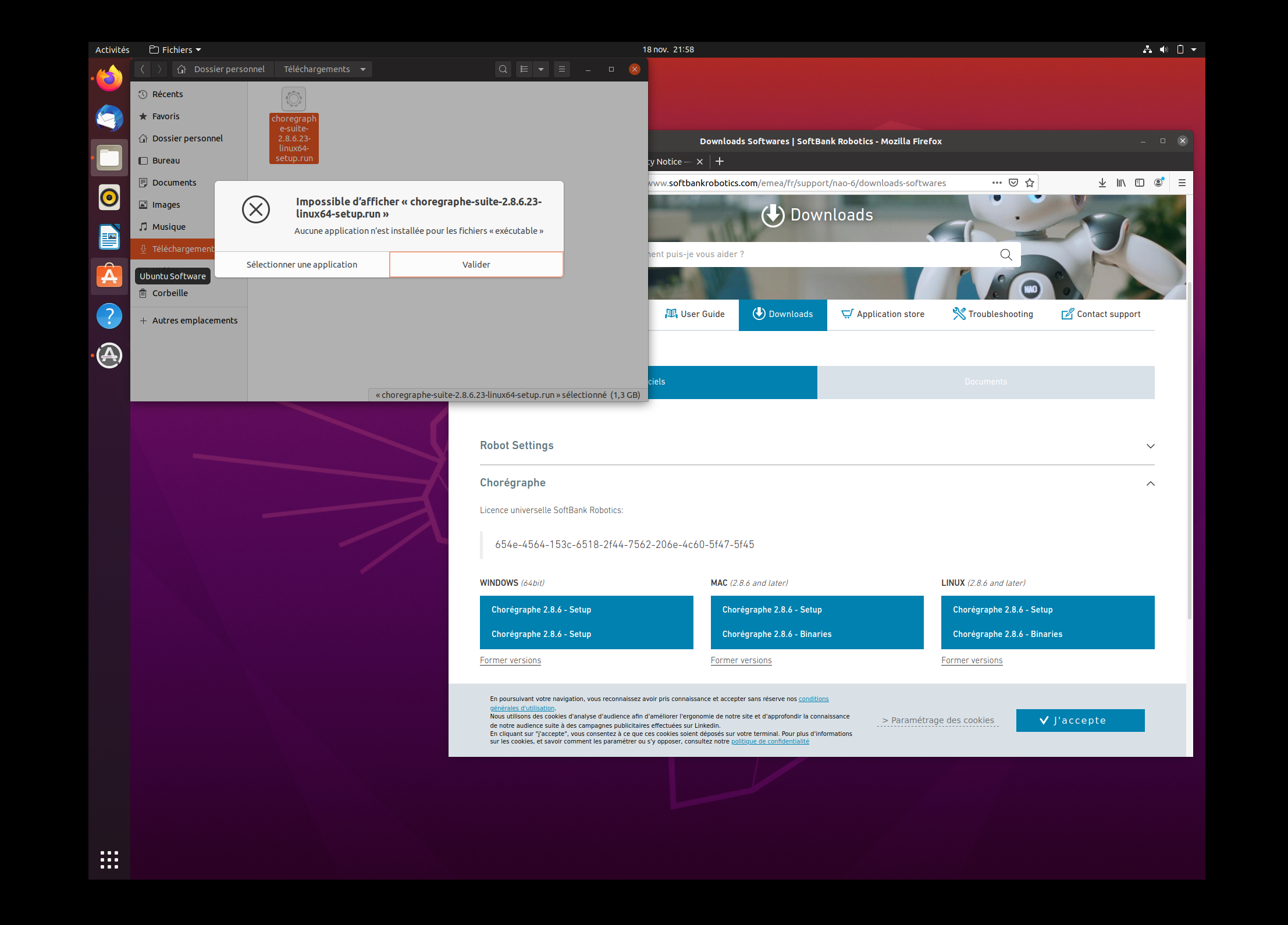Viewport: 1288px width, 925px height.
Task: Open system menu arrow in top bar
Action: coord(1194,49)
